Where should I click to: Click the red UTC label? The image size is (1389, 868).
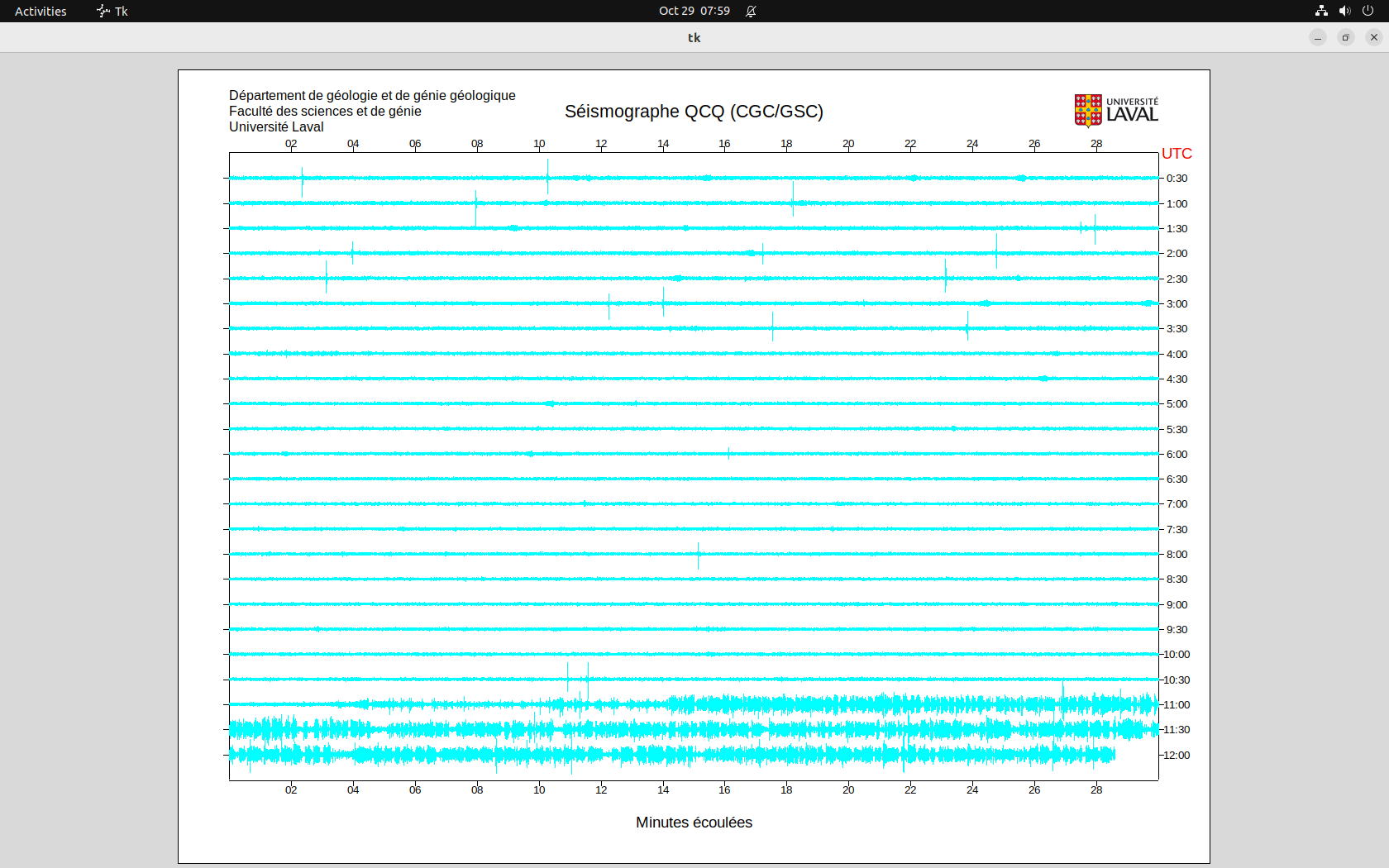1177,154
